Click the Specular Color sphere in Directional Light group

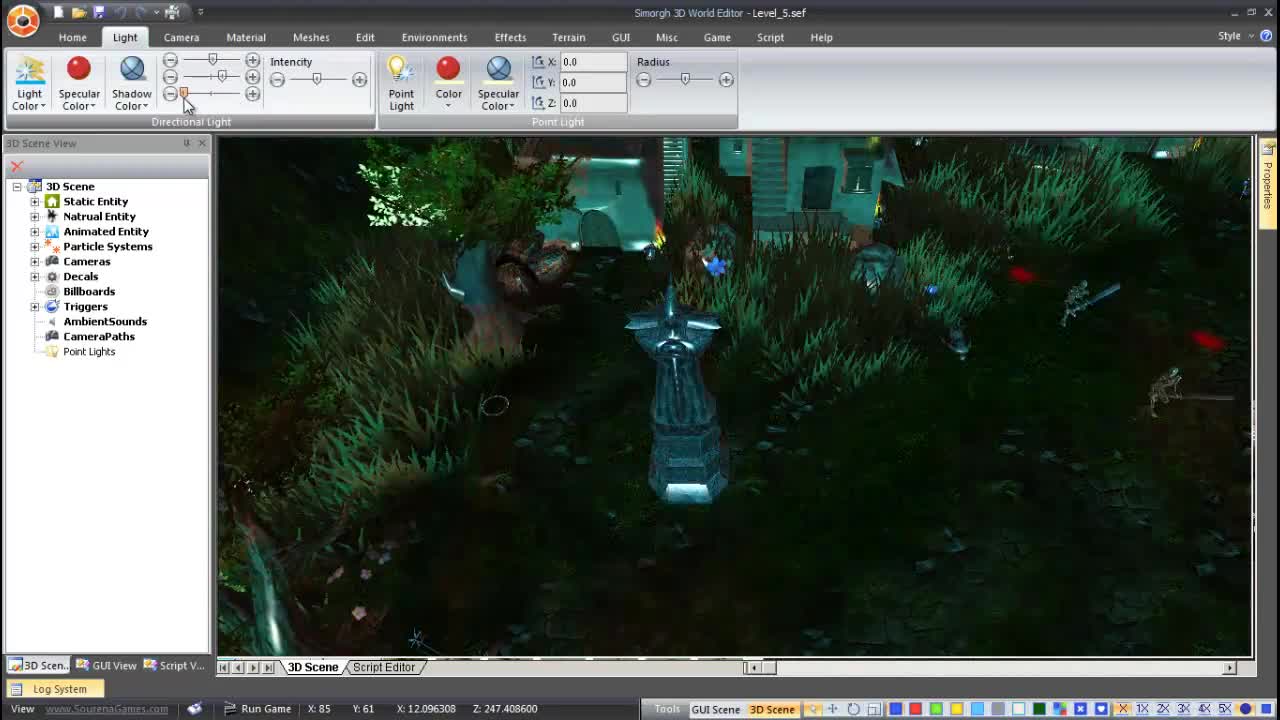click(x=79, y=70)
